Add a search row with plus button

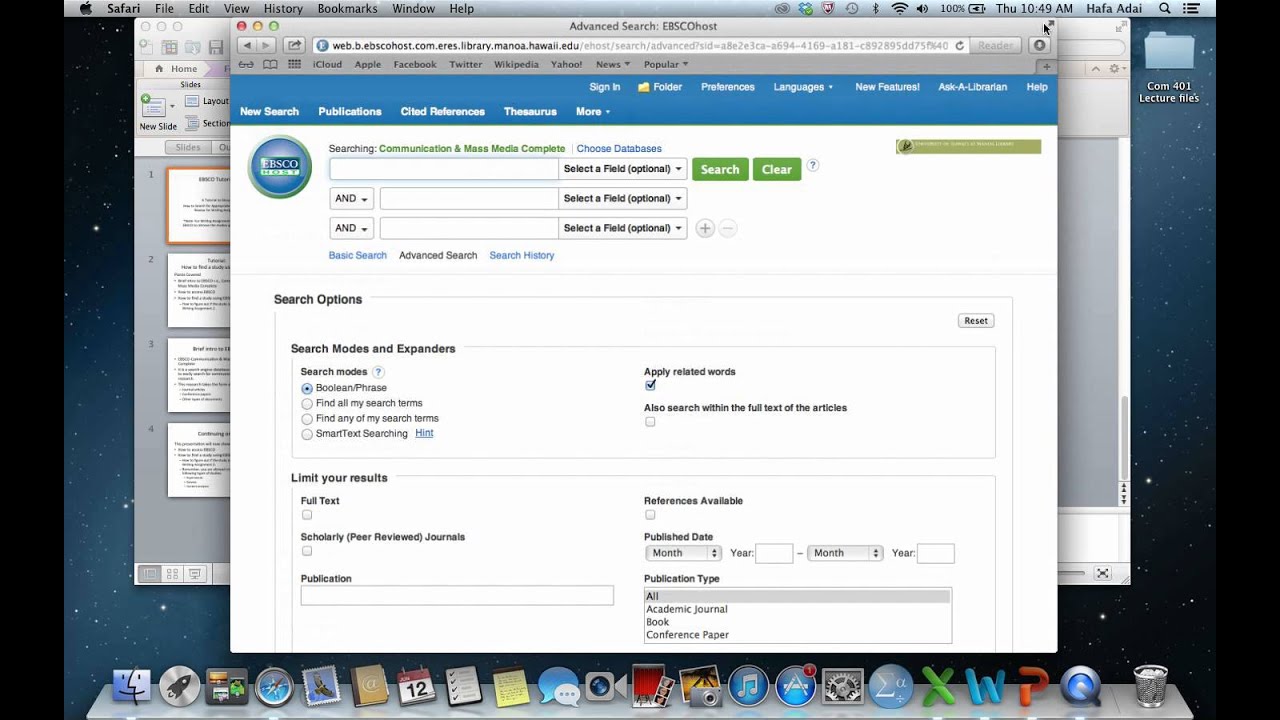coord(705,229)
